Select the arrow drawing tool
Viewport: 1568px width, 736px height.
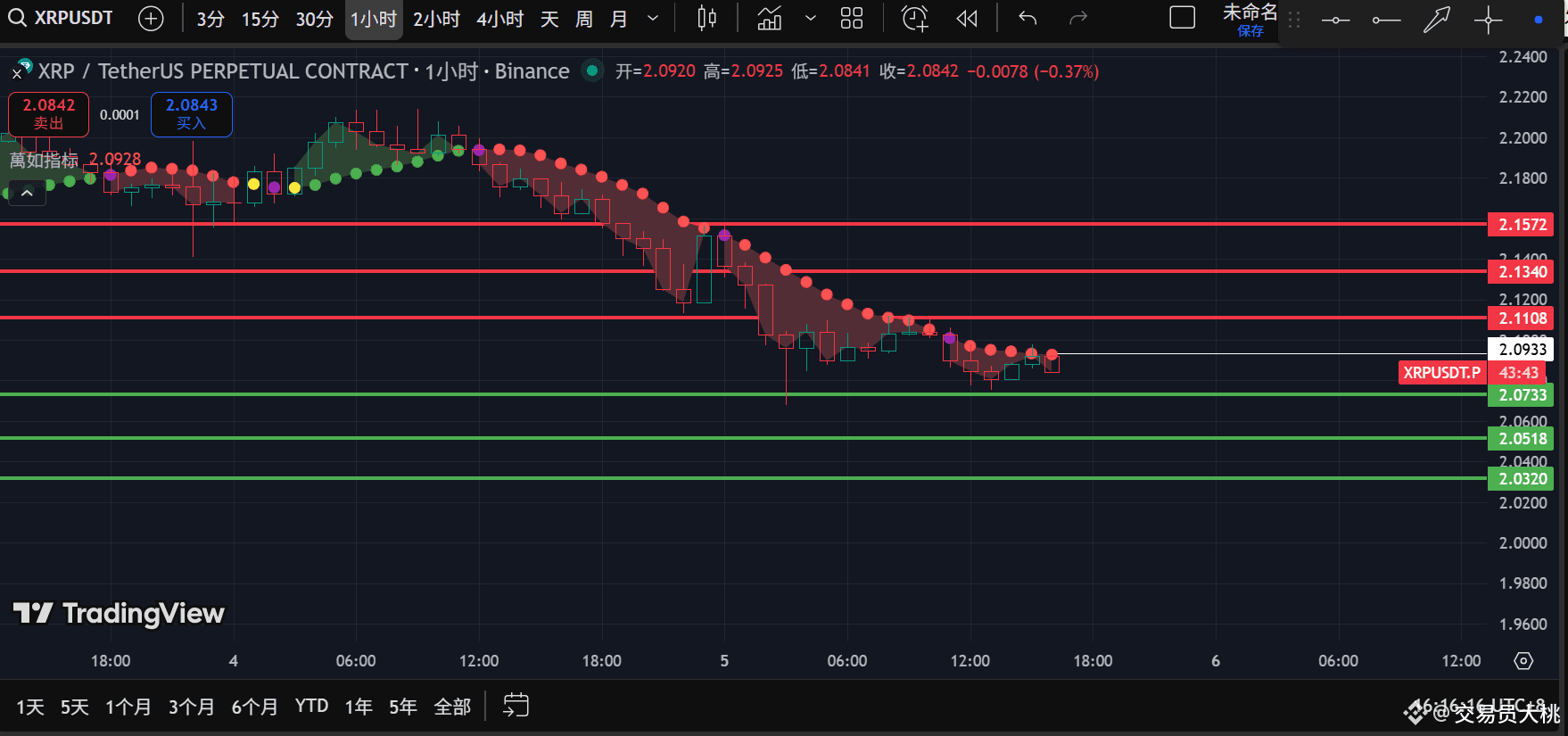[1437, 20]
